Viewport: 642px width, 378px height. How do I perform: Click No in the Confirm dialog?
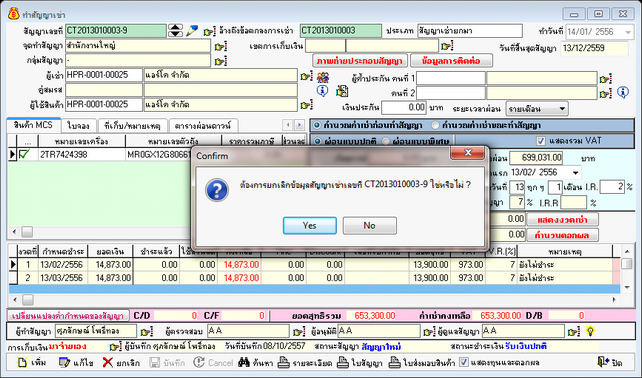click(369, 226)
